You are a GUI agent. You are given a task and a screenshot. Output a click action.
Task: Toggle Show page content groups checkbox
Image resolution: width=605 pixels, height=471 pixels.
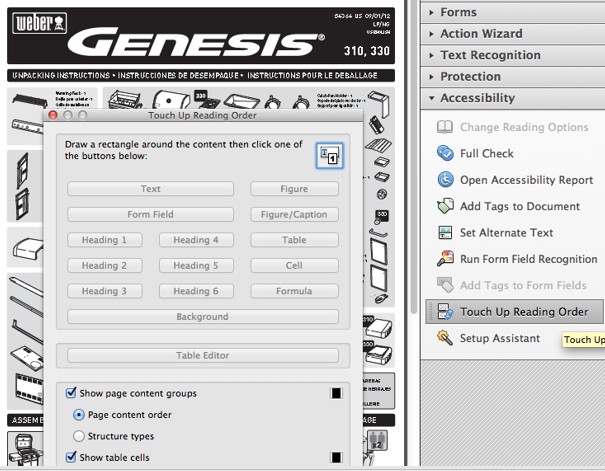72,393
